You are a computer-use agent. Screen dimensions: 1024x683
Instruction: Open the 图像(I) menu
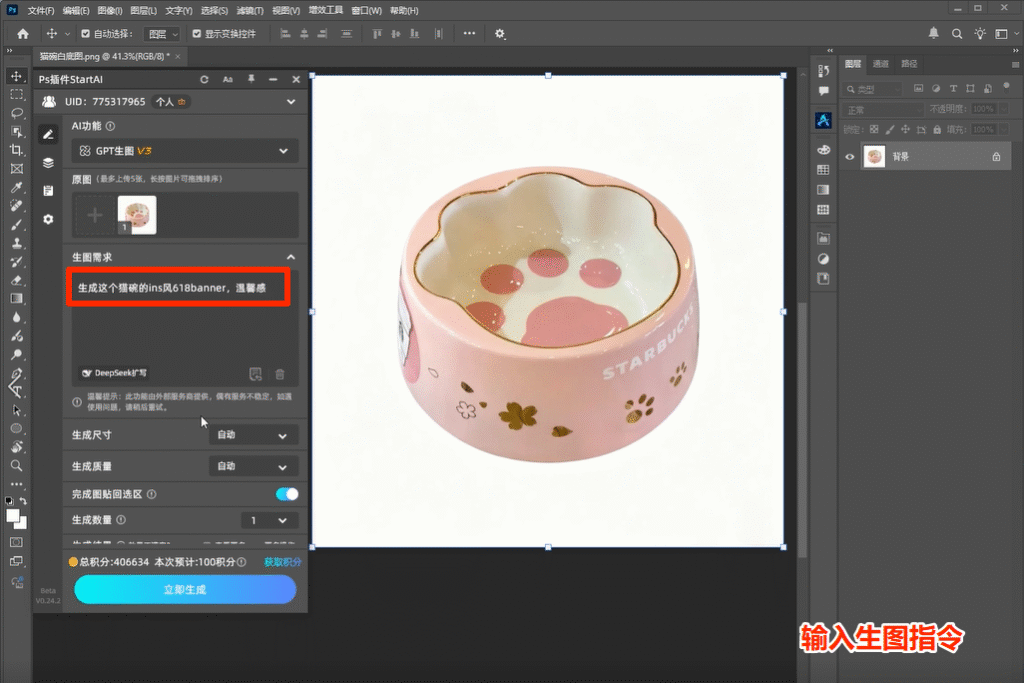click(x=109, y=10)
